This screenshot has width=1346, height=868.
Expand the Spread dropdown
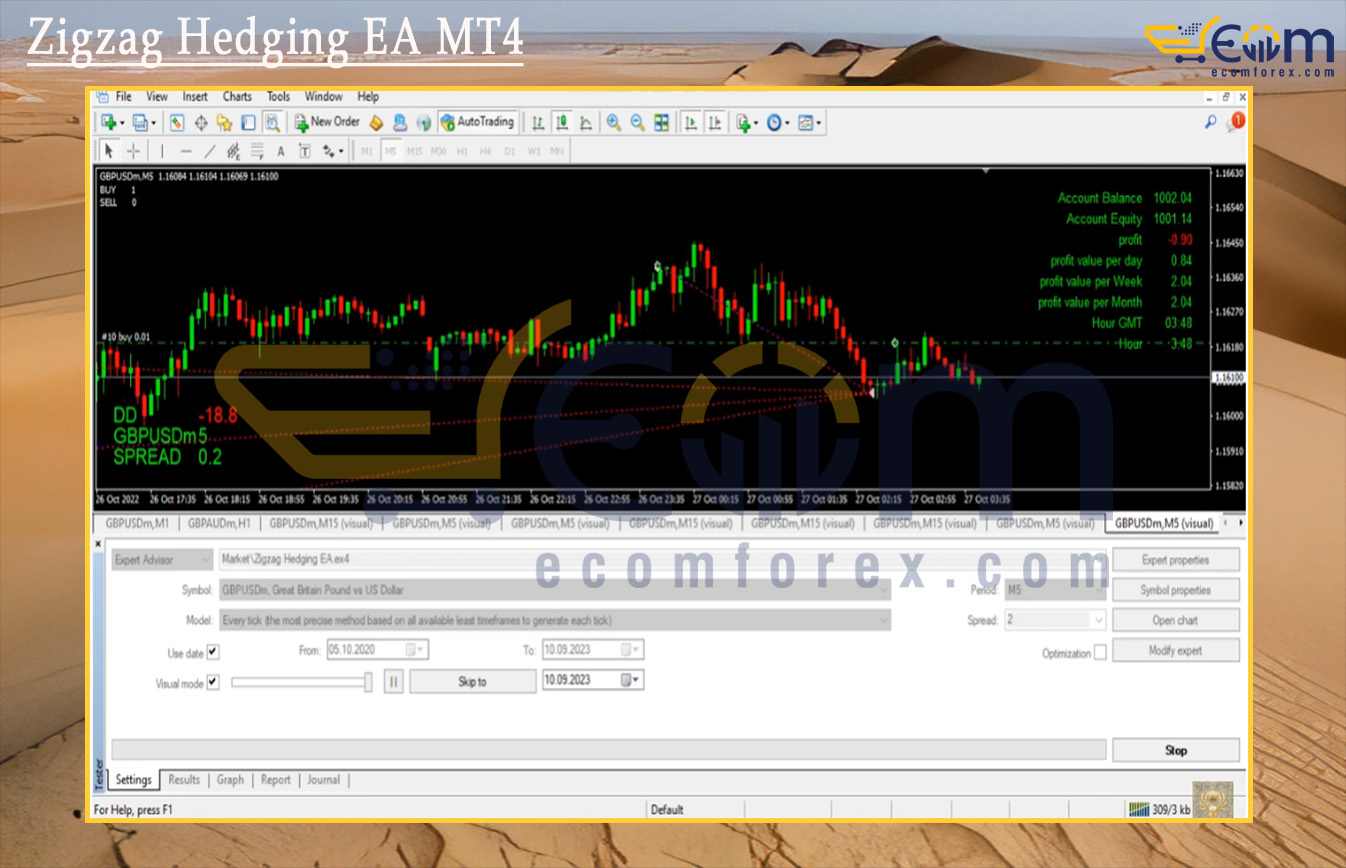pyautogui.click(x=1098, y=620)
